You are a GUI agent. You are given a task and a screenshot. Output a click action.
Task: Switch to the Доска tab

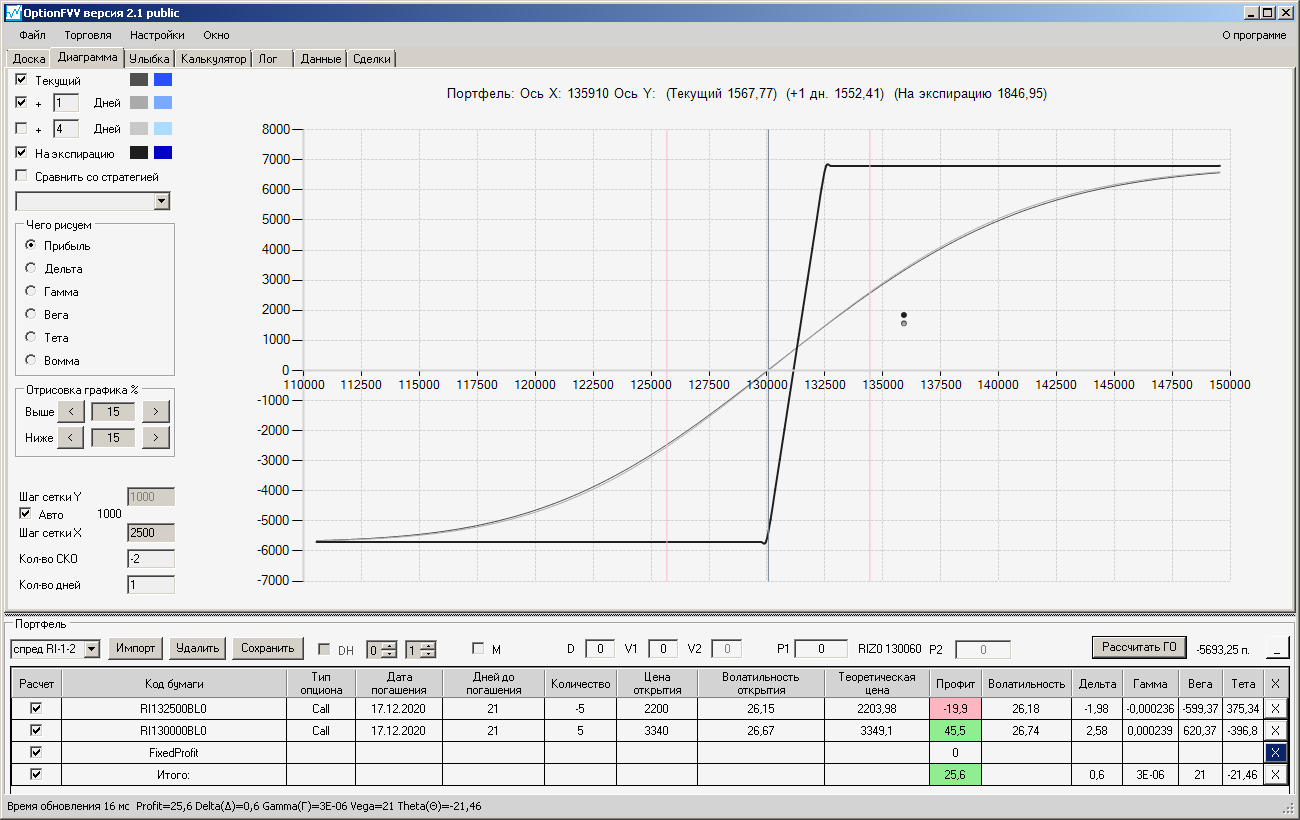(x=29, y=59)
